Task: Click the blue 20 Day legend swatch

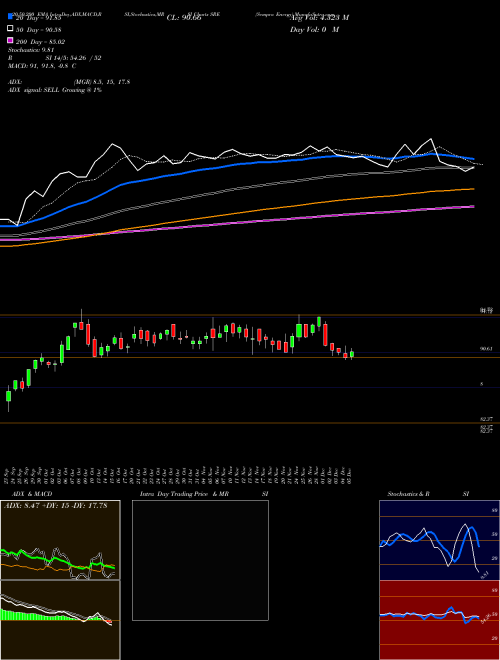Action: [11, 17]
